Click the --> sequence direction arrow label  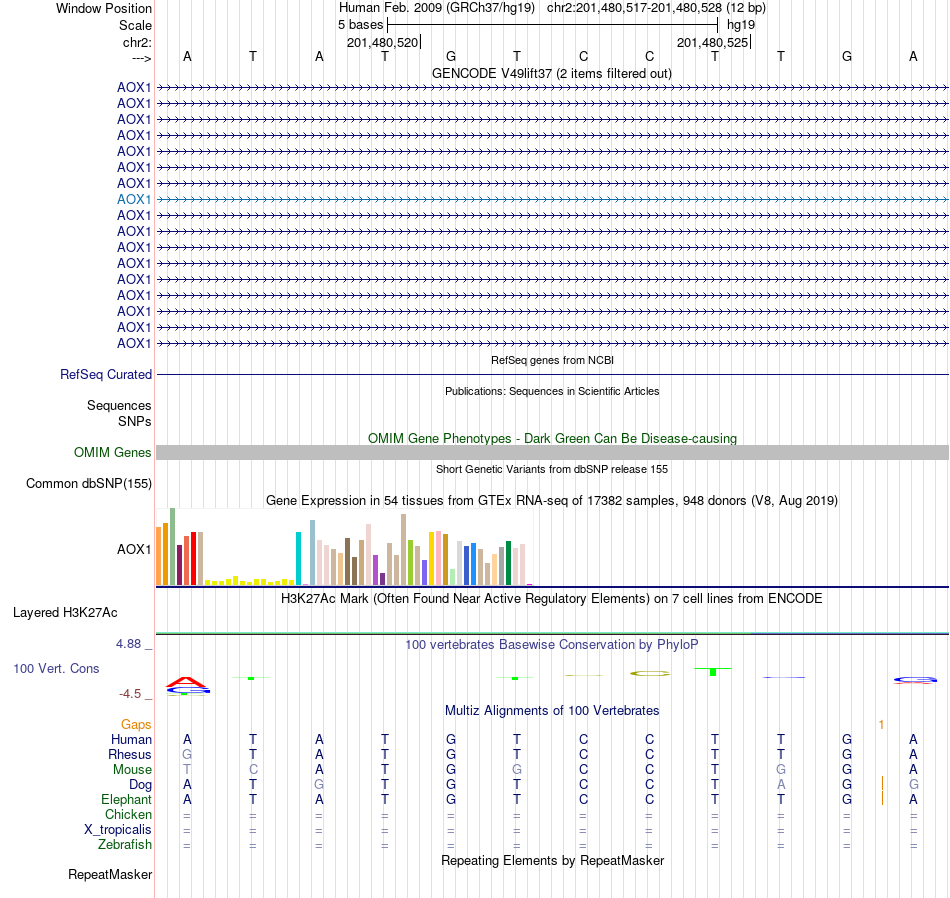coord(141,58)
